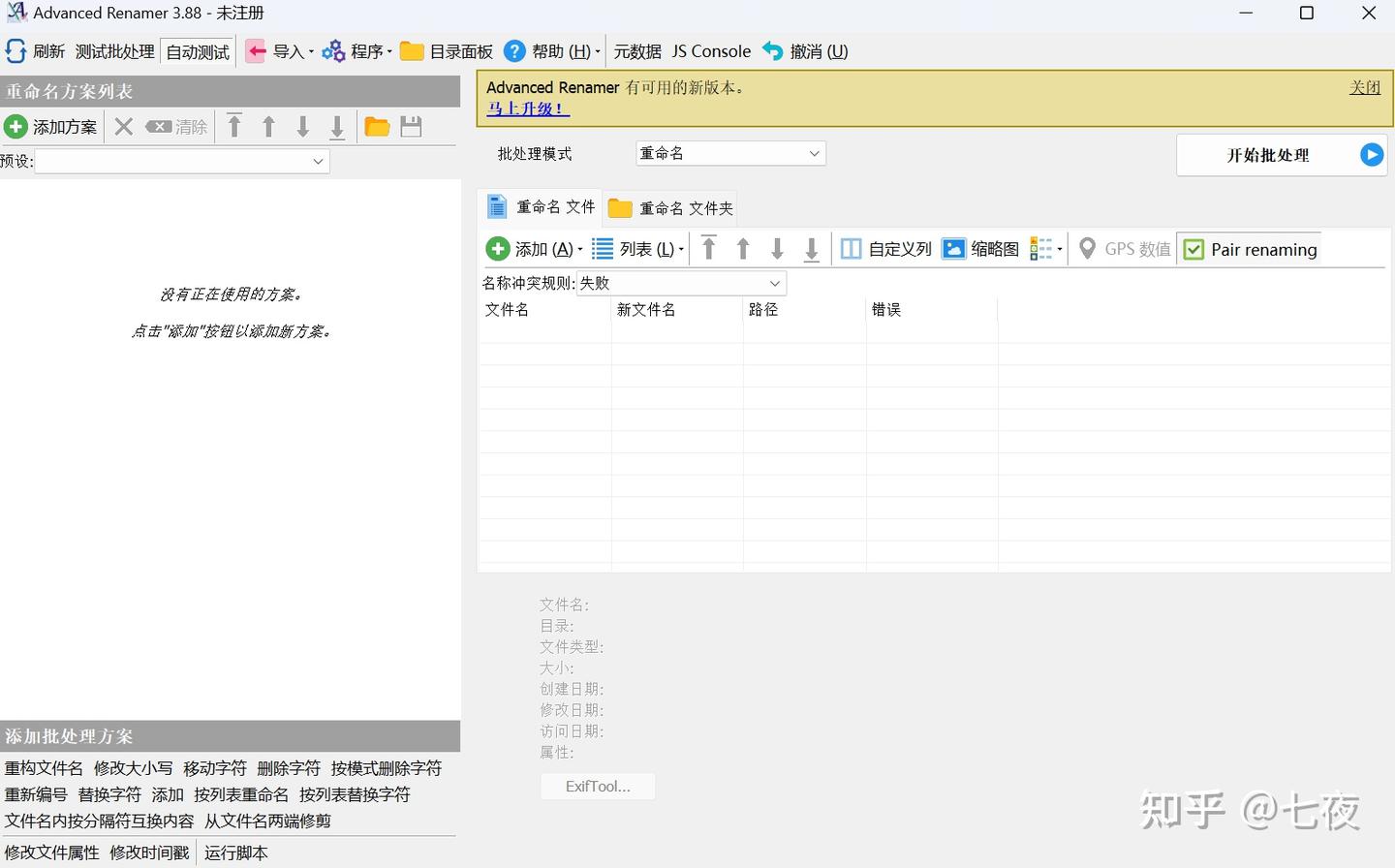The height and width of the screenshot is (868, 1395).
Task: Open the JS Console
Action: (711, 51)
